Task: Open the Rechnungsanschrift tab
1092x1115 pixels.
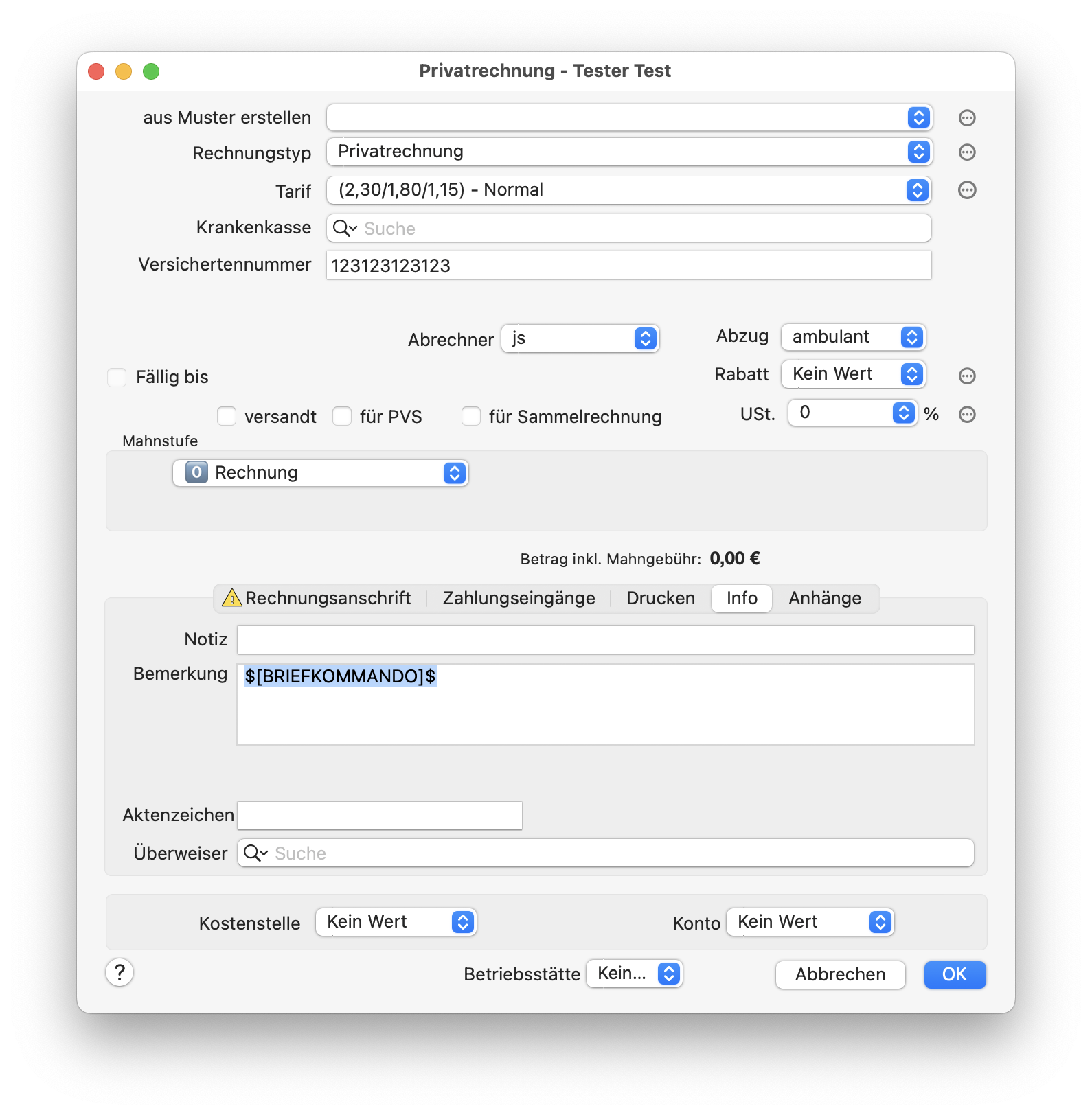Action: 317,598
